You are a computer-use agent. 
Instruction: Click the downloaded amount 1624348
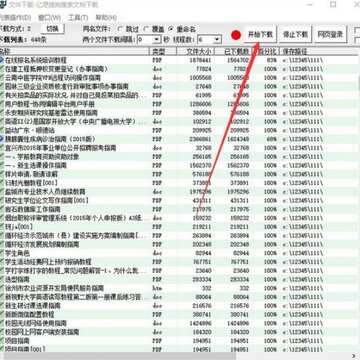(238, 139)
